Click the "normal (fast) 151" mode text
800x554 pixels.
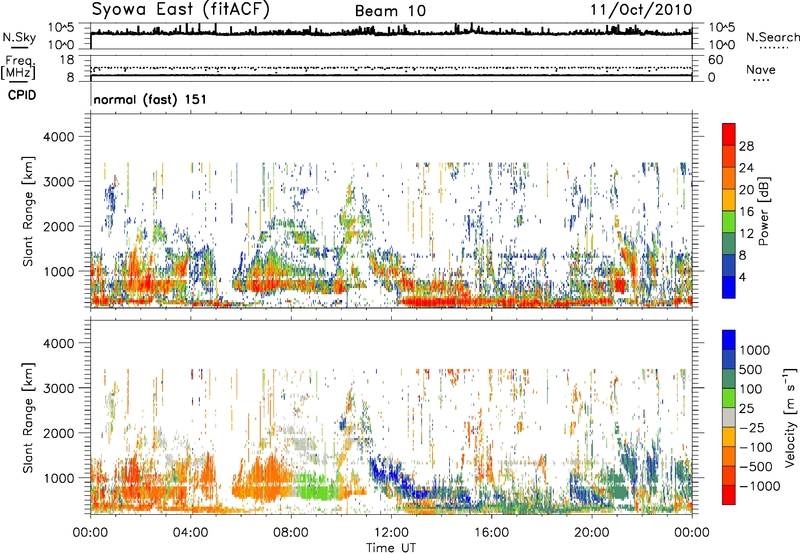click(x=151, y=99)
